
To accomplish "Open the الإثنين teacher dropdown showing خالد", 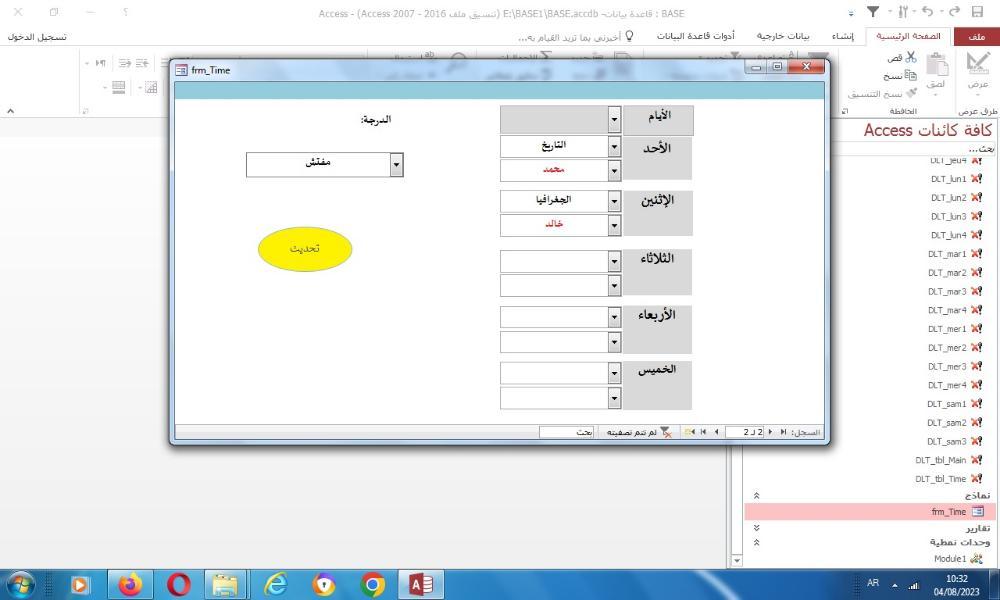I will click(x=614, y=225).
